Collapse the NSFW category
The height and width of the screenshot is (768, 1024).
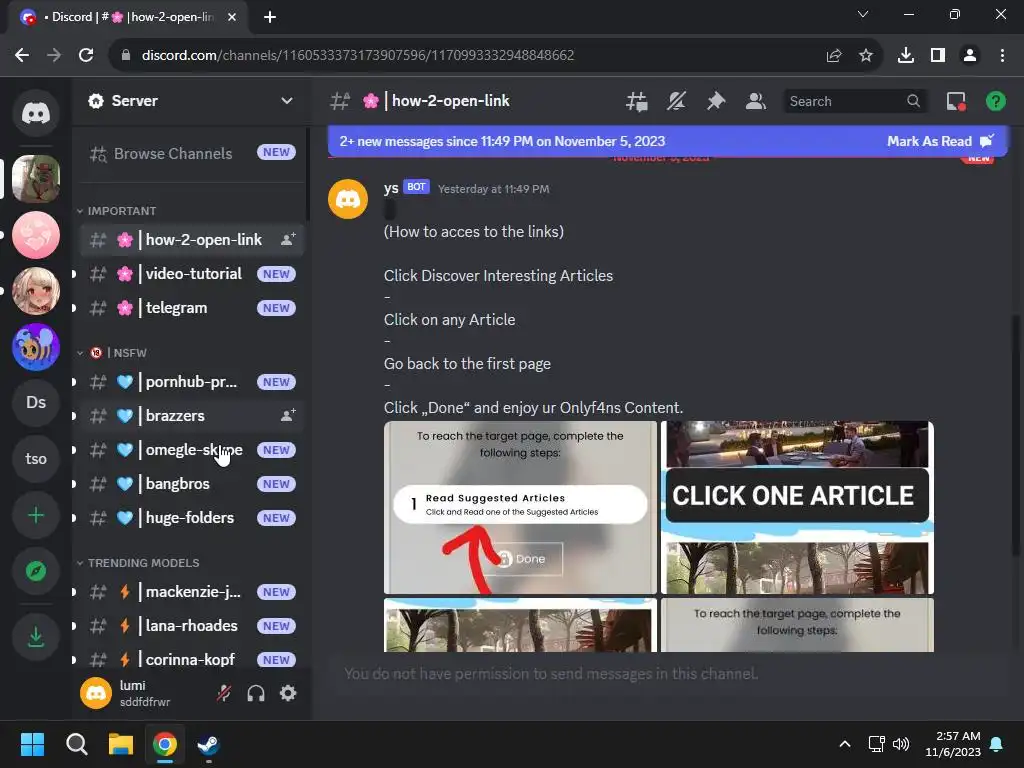click(x=118, y=353)
